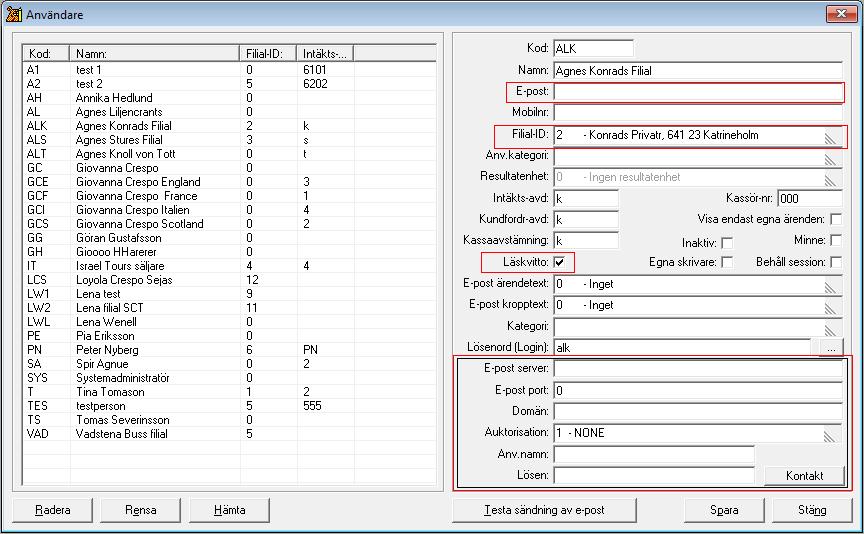Image resolution: width=864 pixels, height=534 pixels.
Task: Click the ellipsis button beside Lösenord
Action: click(x=831, y=348)
